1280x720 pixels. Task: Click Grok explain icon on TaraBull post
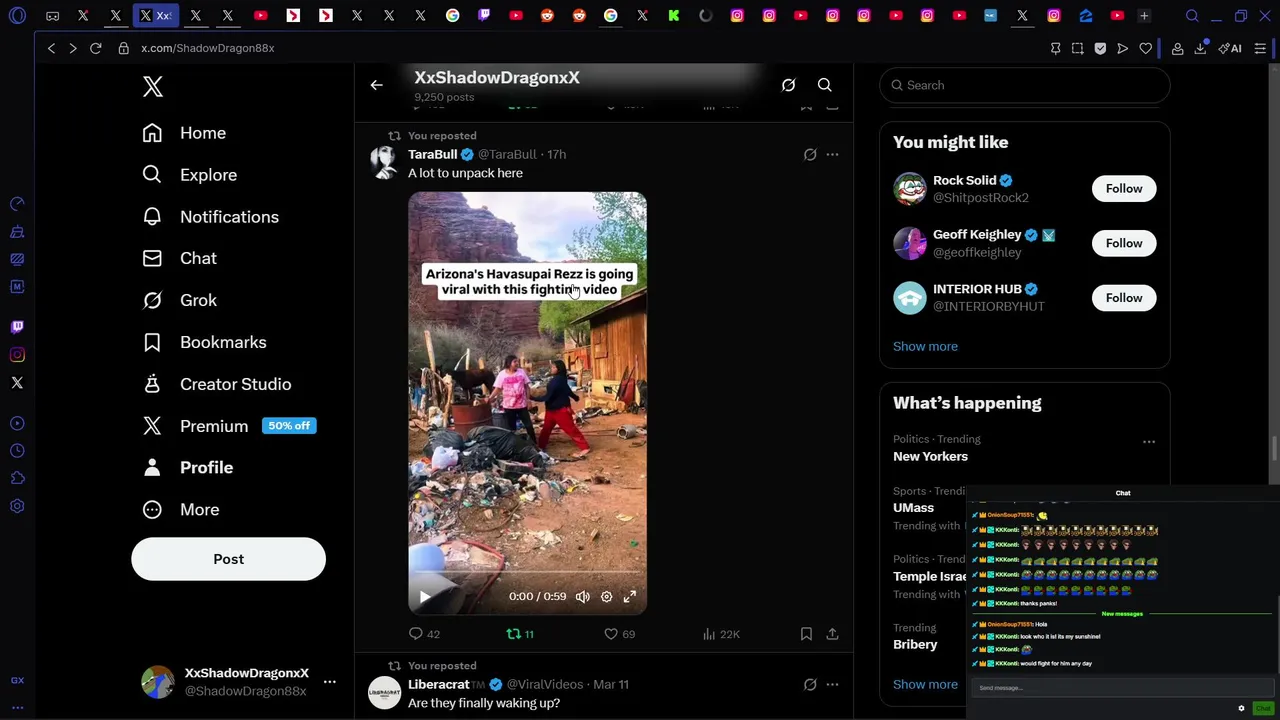pyautogui.click(x=810, y=155)
